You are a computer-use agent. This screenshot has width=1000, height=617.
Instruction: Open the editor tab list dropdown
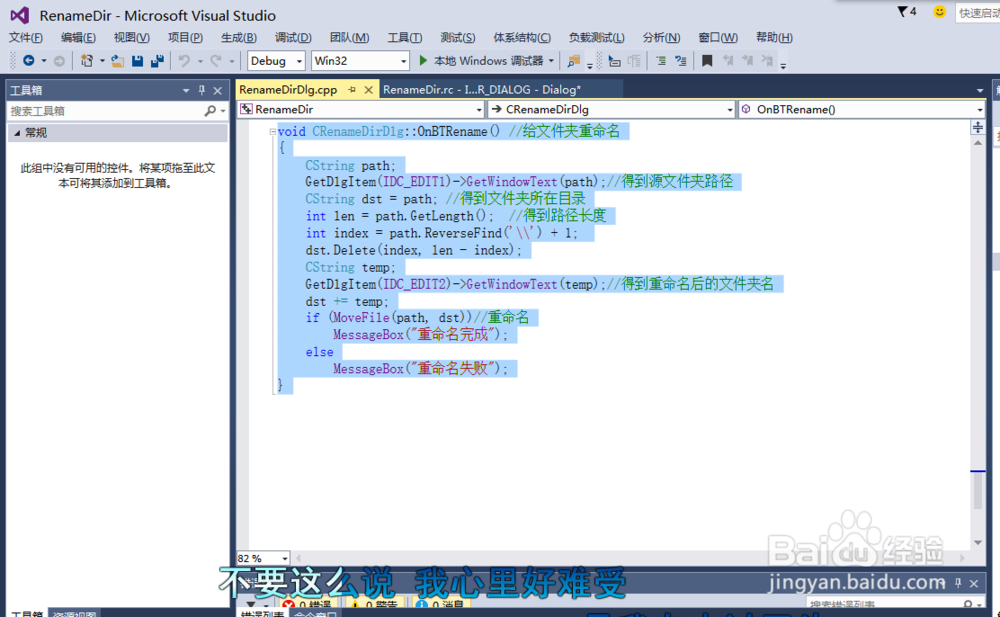tap(980, 91)
